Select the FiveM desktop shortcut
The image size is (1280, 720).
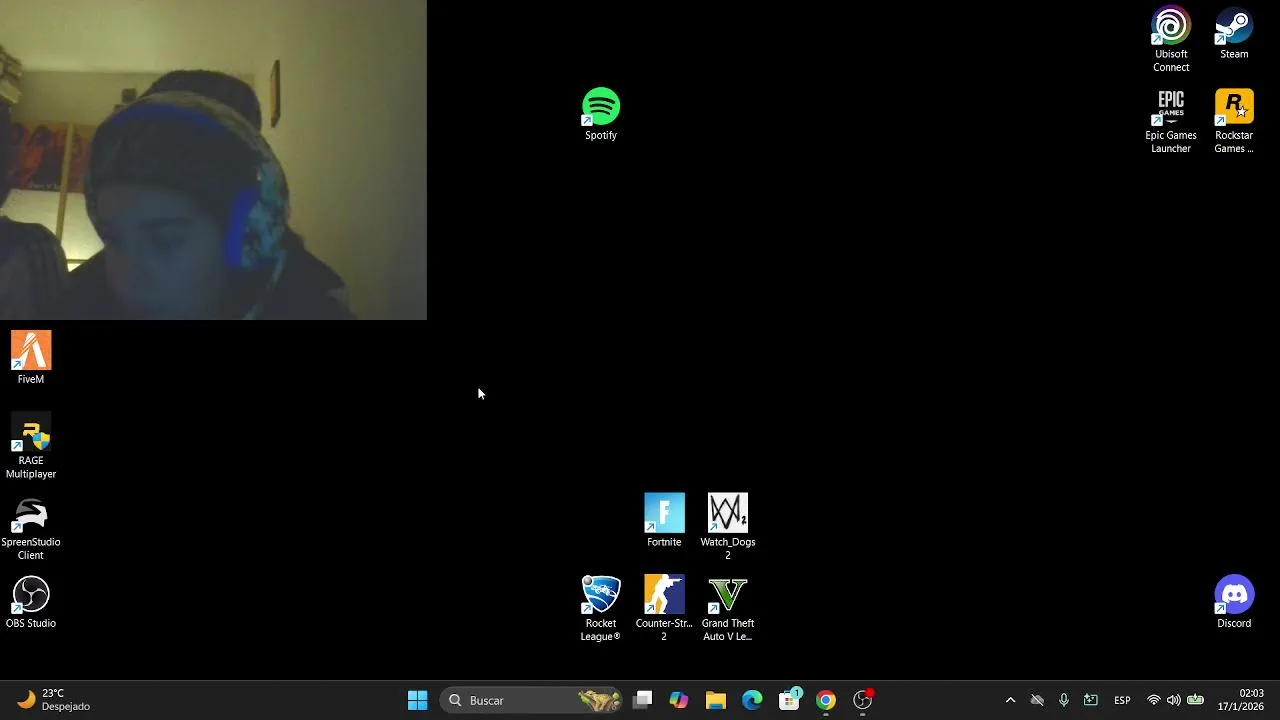31,358
